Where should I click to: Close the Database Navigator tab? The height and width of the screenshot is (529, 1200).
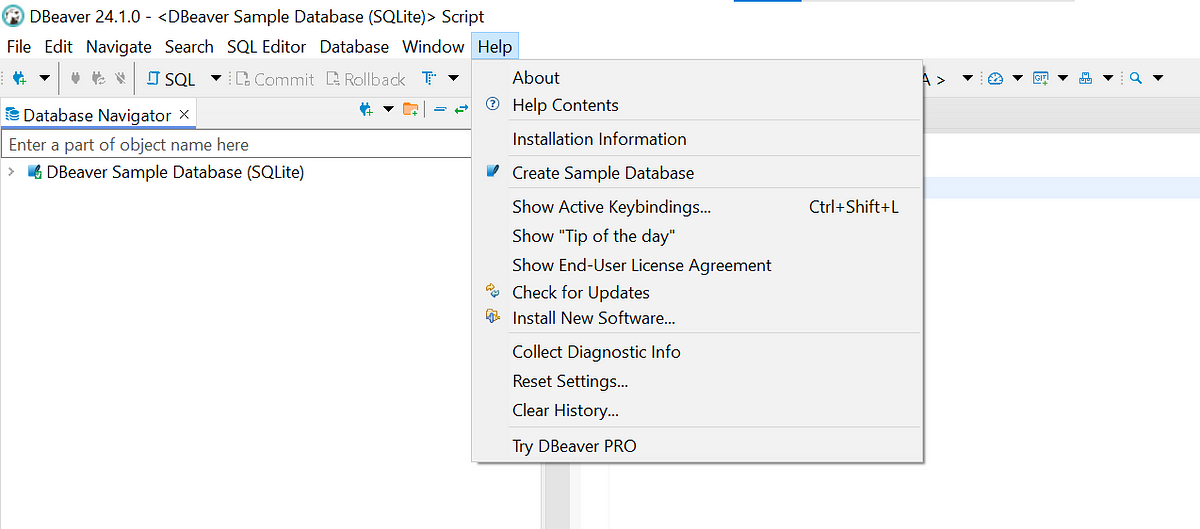tap(184, 114)
